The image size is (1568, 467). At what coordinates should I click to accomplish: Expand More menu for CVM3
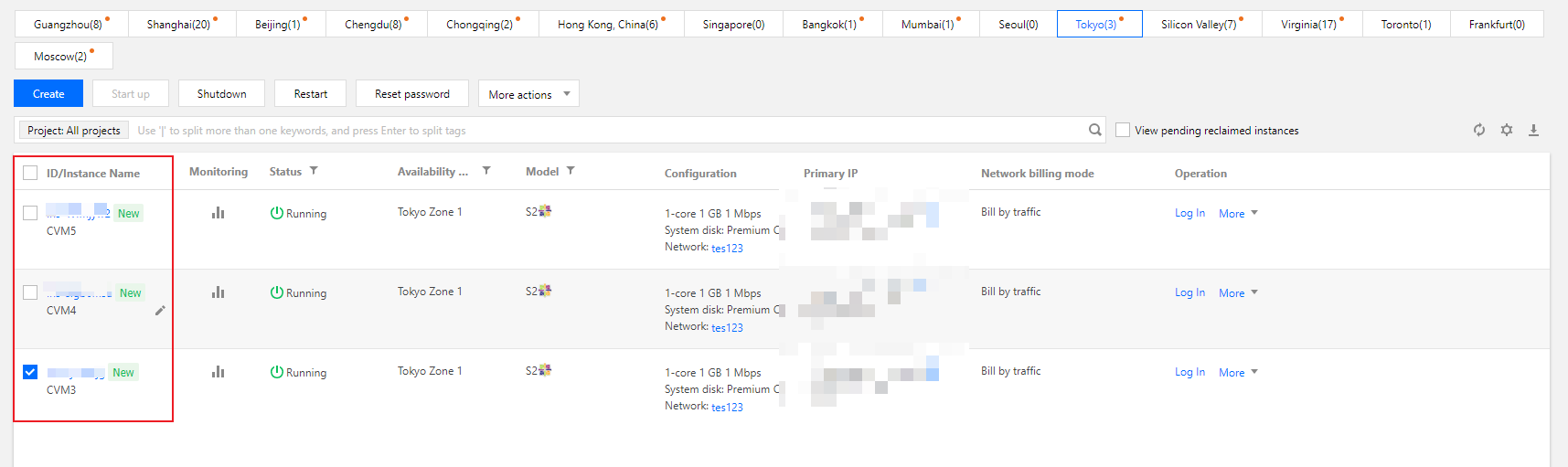tap(1238, 373)
